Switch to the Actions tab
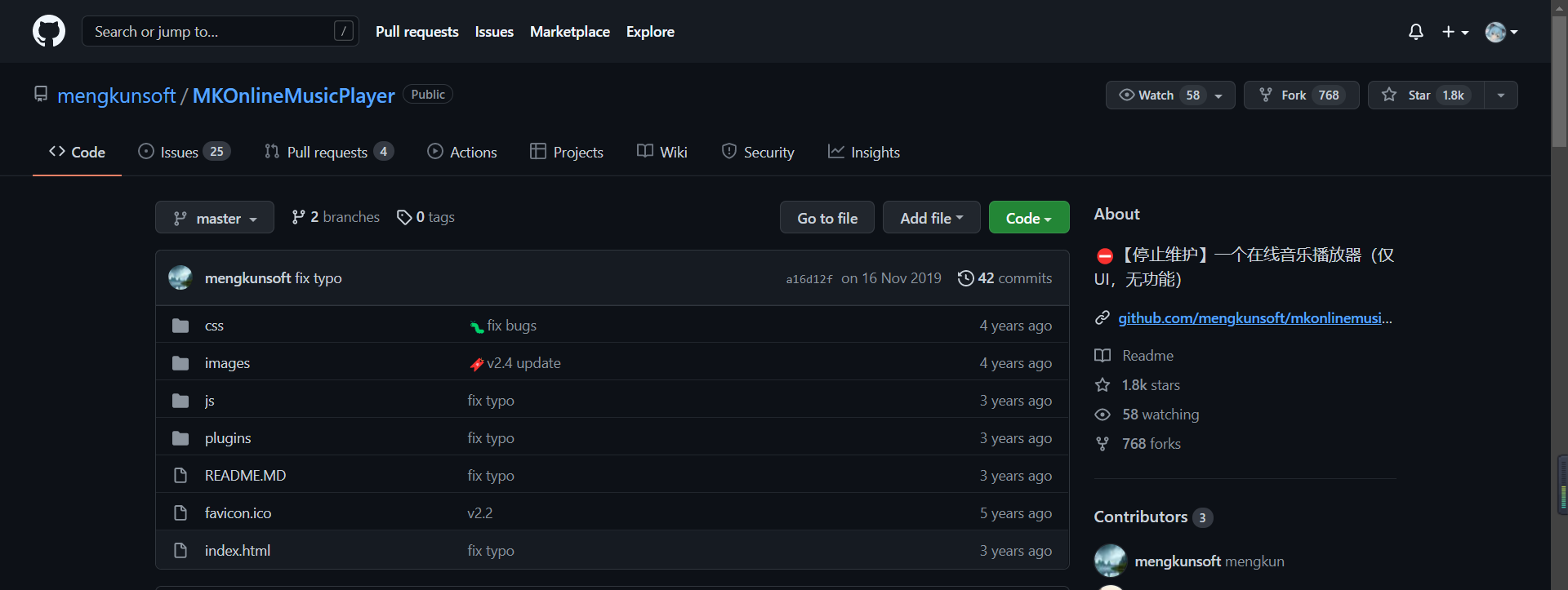 462,152
